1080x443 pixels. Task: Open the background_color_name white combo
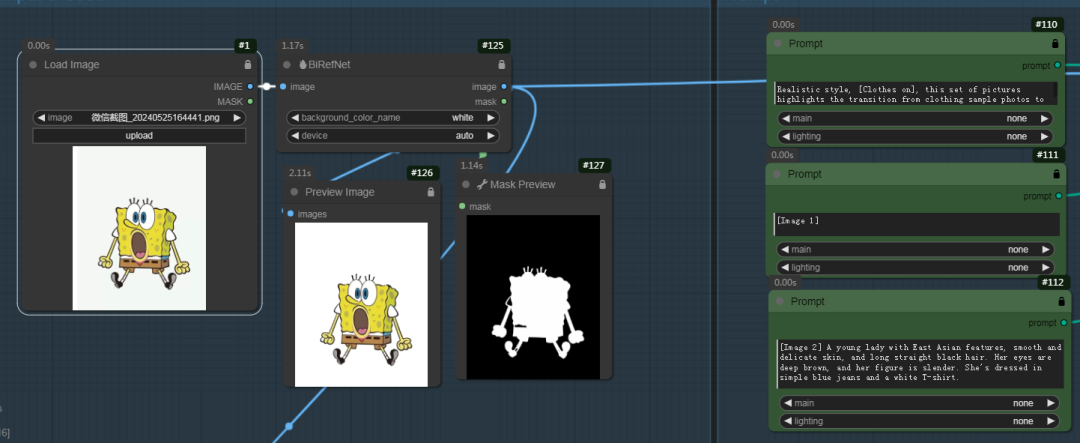point(393,118)
